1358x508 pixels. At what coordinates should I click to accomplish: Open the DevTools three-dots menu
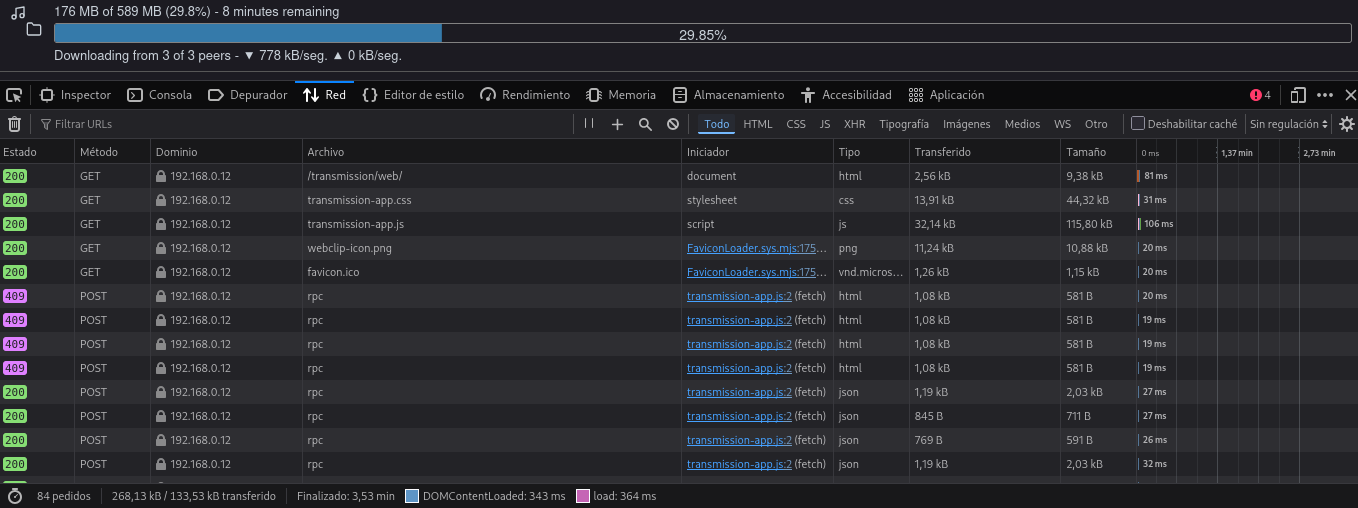pos(1325,95)
